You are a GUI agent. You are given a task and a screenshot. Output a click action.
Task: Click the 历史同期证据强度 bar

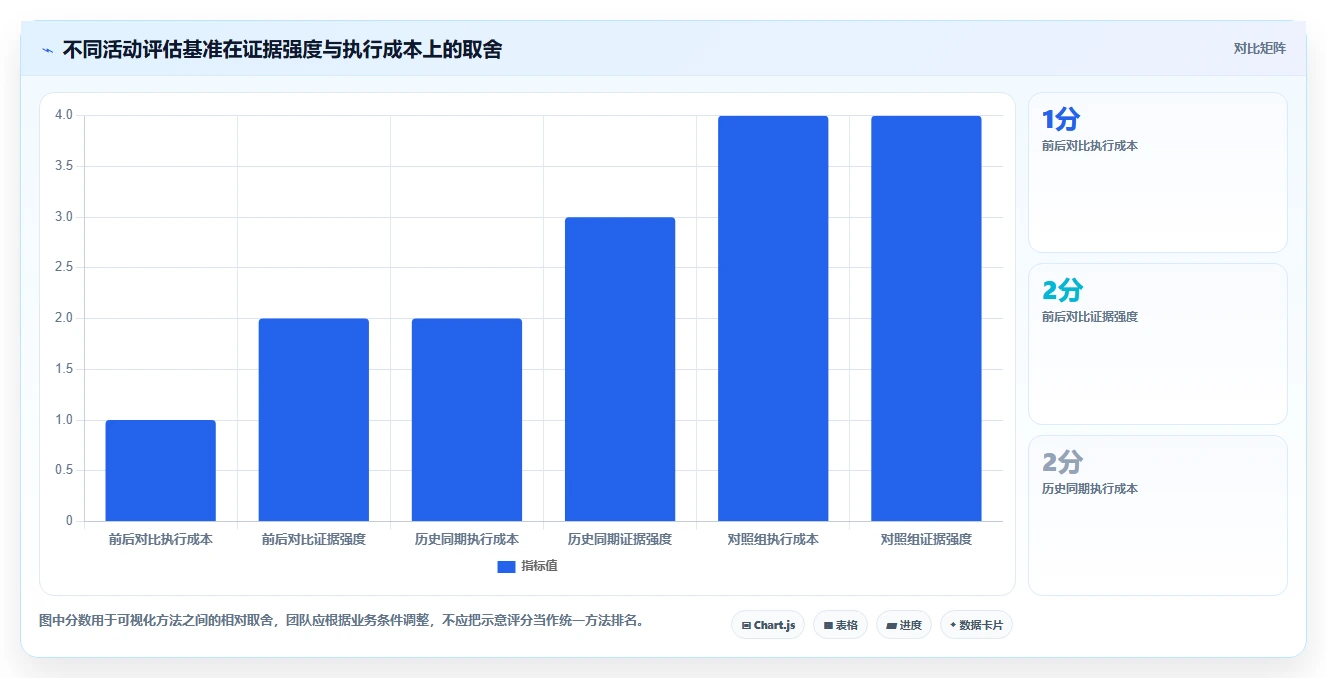tap(620, 369)
